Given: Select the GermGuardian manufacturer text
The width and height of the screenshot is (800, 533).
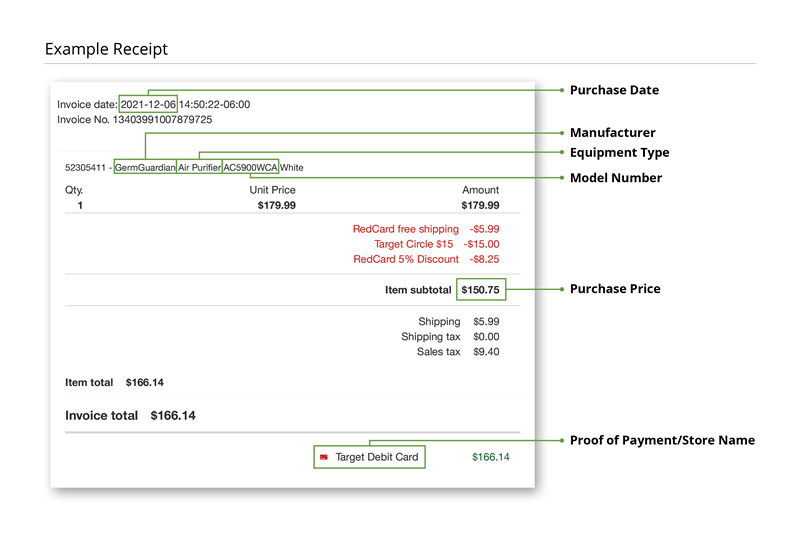Looking at the screenshot, I should point(145,168).
